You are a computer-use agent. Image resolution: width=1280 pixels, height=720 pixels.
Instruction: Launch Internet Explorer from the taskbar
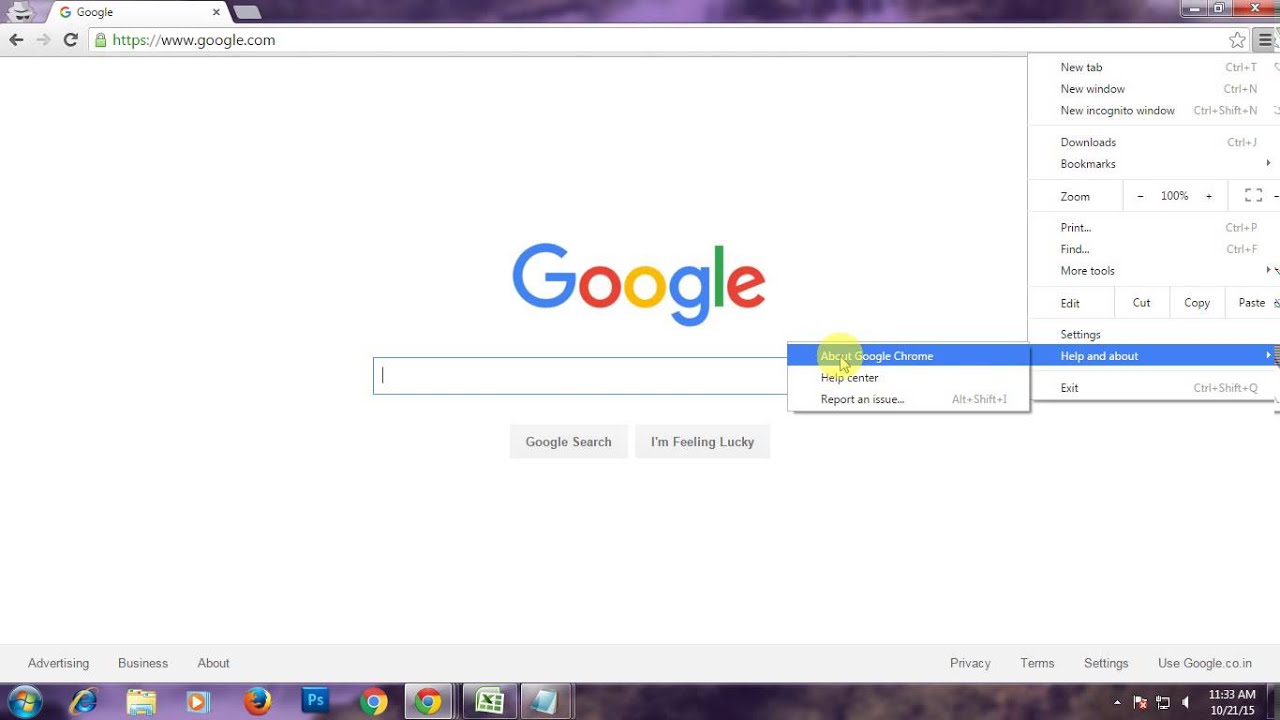pos(84,702)
